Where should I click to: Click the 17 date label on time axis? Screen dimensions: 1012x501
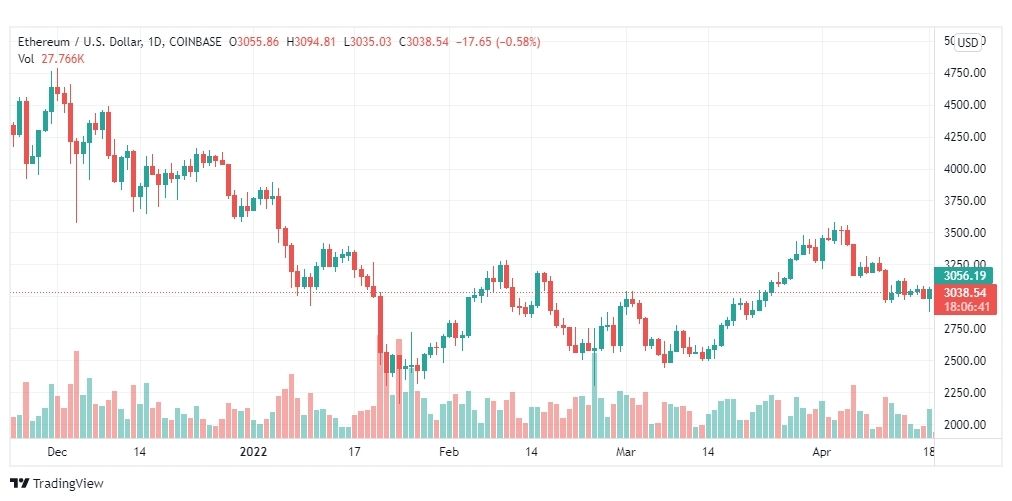353,452
